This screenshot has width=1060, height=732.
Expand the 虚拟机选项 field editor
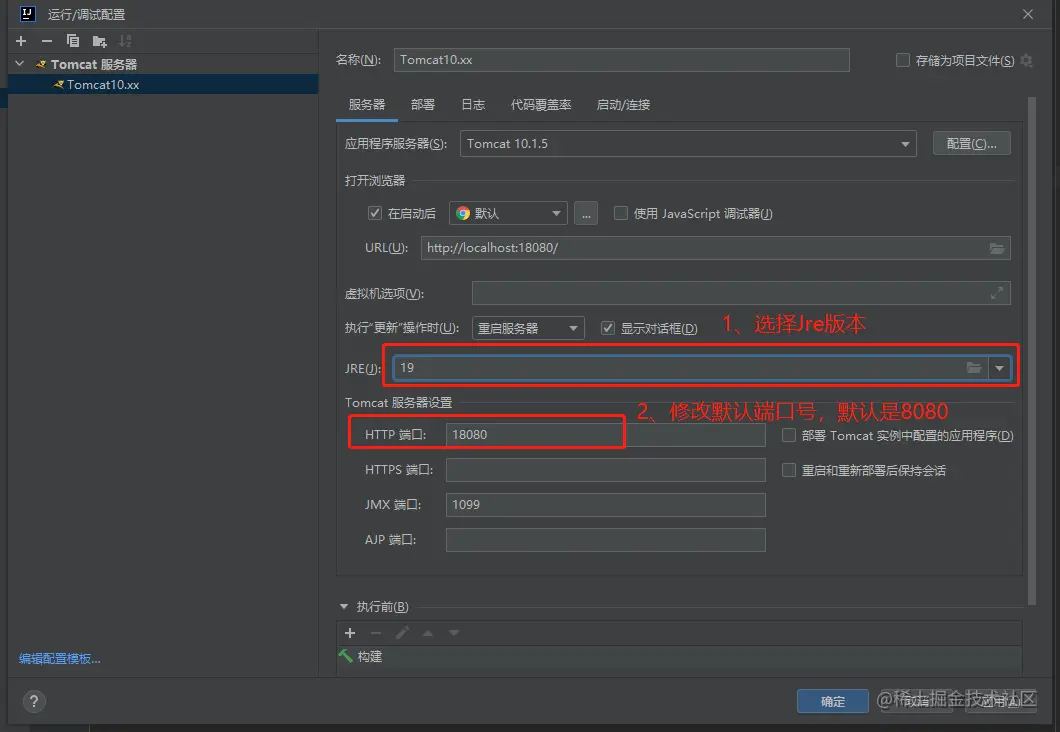coord(996,293)
